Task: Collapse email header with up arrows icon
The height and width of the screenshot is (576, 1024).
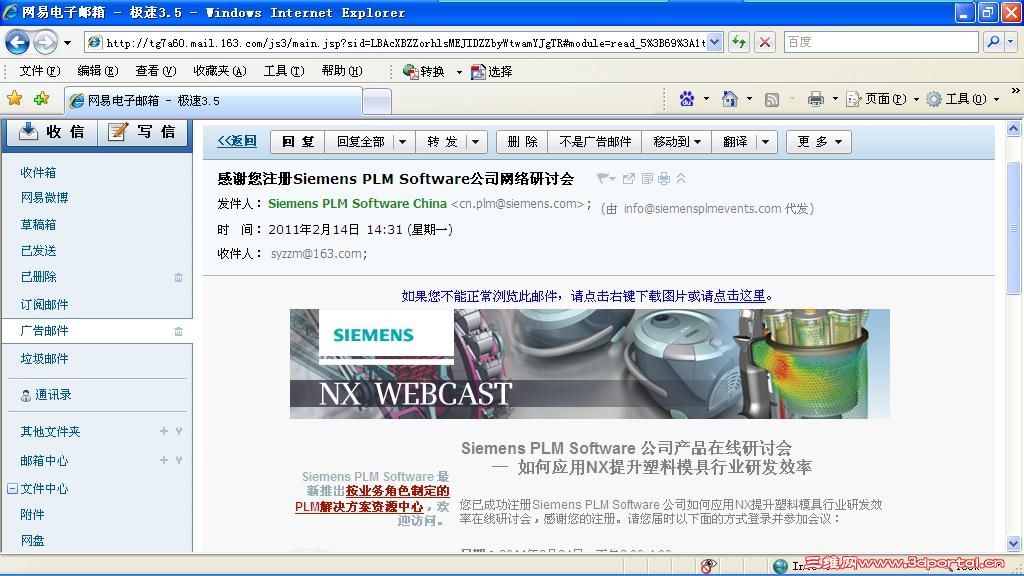Action: (x=681, y=178)
